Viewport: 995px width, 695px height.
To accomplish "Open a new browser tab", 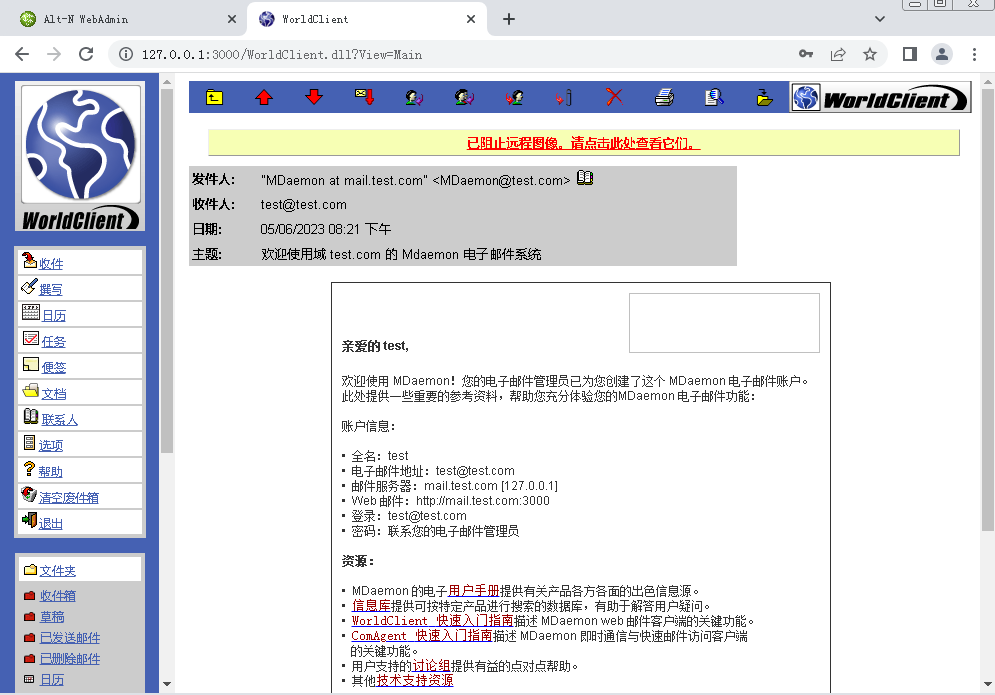I will pos(509,19).
